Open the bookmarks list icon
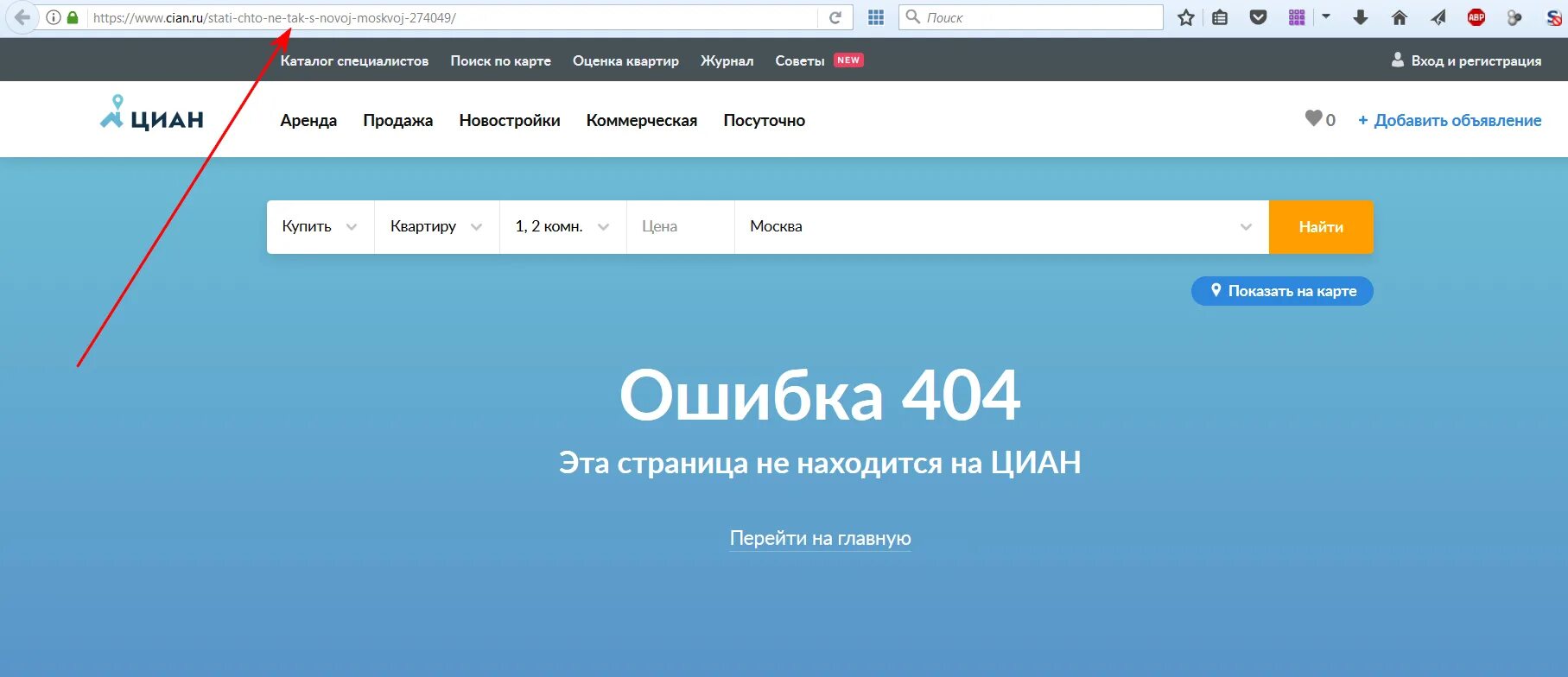The height and width of the screenshot is (677, 1568). [1220, 17]
